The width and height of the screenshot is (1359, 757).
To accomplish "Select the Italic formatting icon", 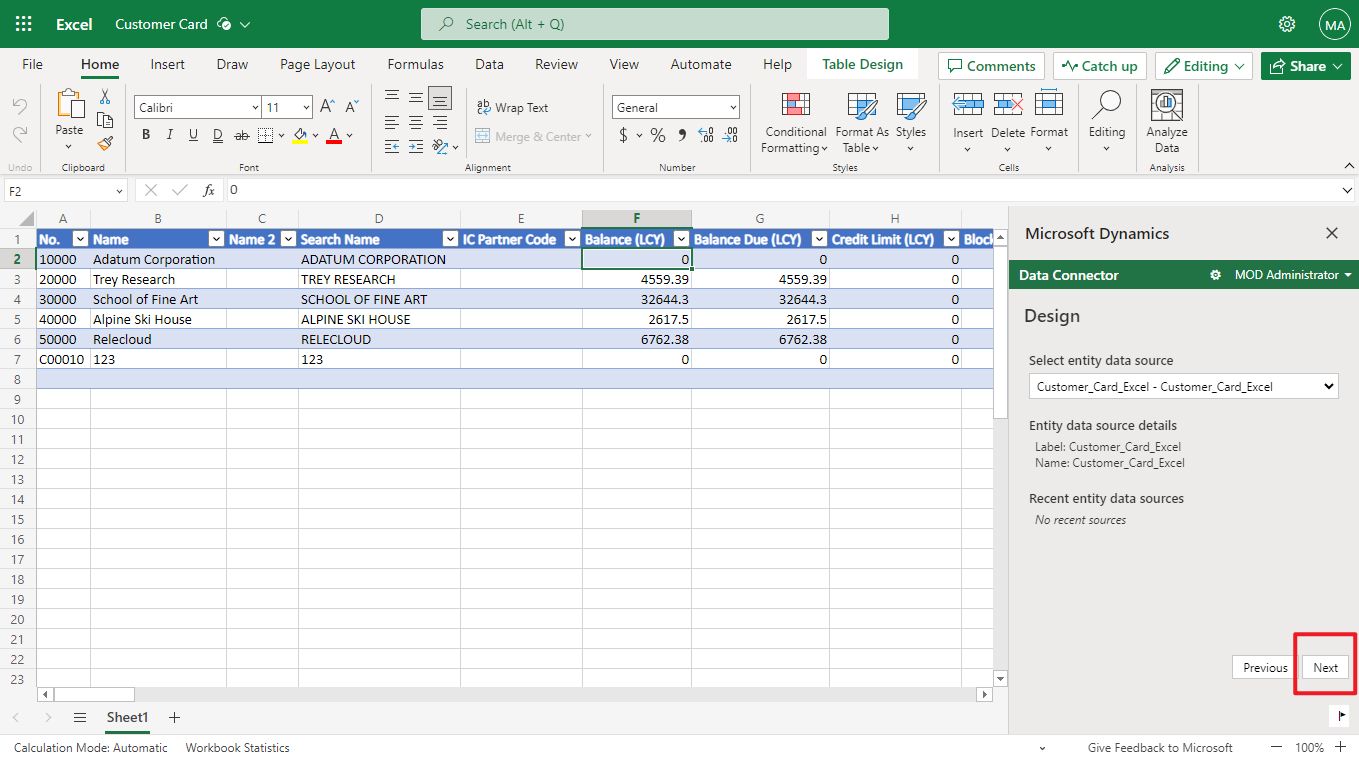I will click(x=169, y=135).
